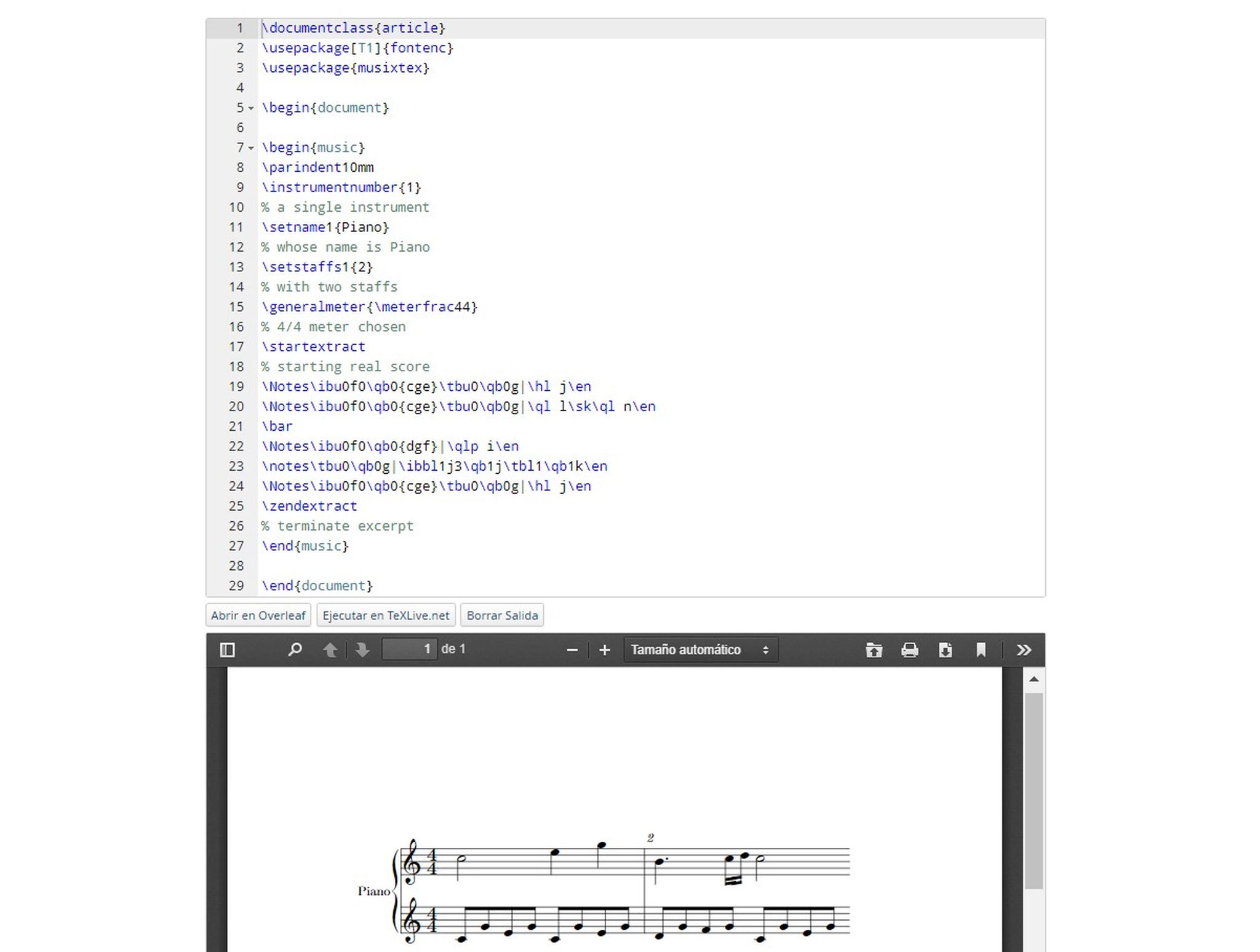1260x952 pixels.
Task: Clear output with Borrar Salida
Action: [502, 615]
